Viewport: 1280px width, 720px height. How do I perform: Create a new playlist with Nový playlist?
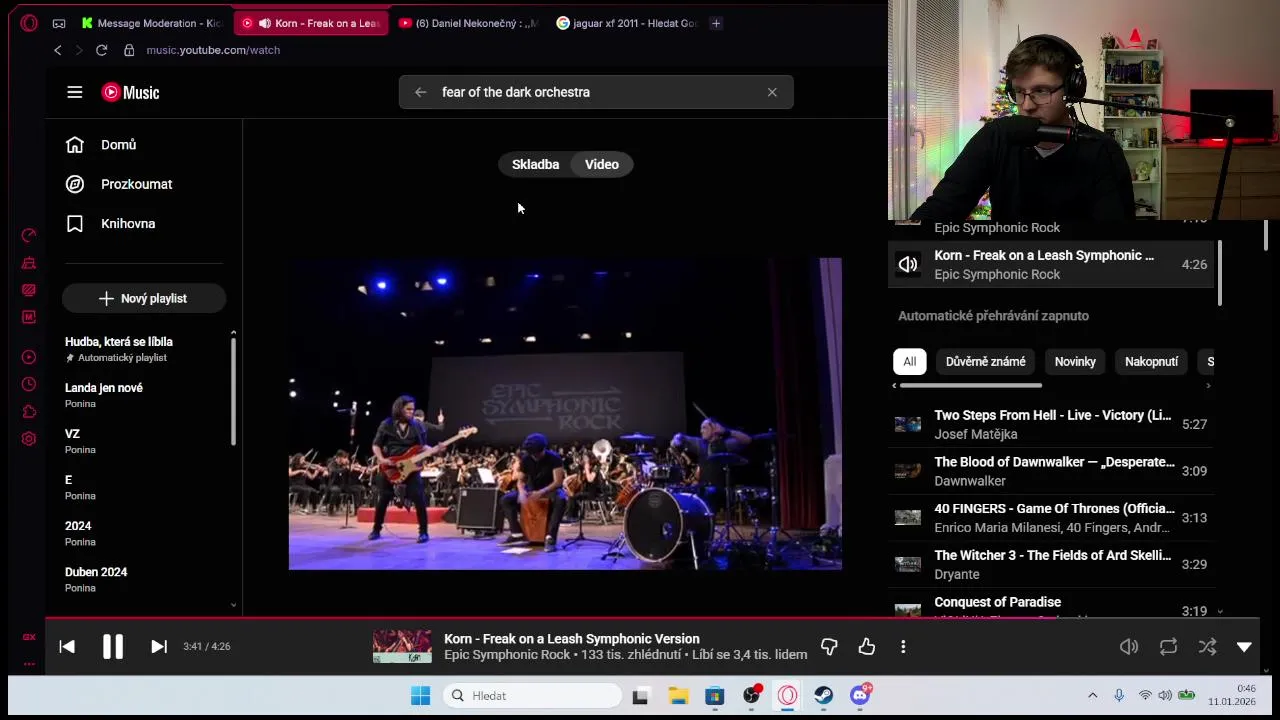144,298
